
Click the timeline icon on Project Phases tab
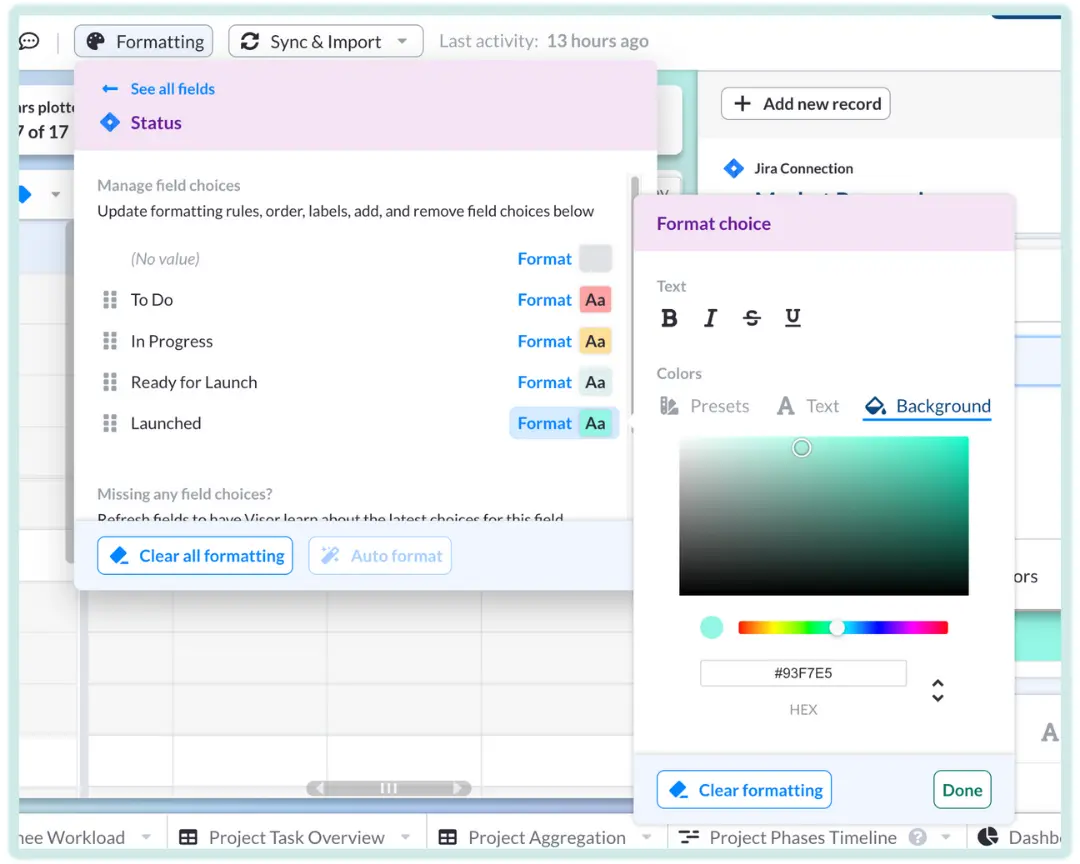point(689,838)
